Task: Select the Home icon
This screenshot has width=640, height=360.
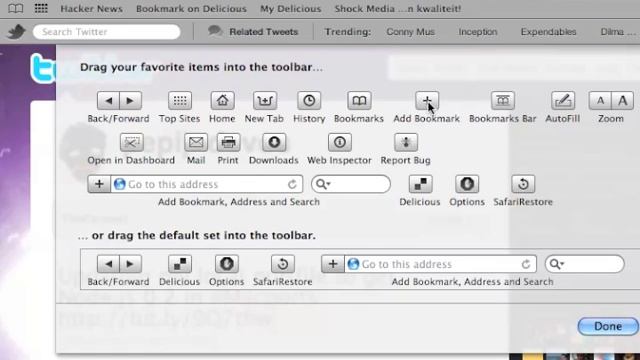Action: 222,101
